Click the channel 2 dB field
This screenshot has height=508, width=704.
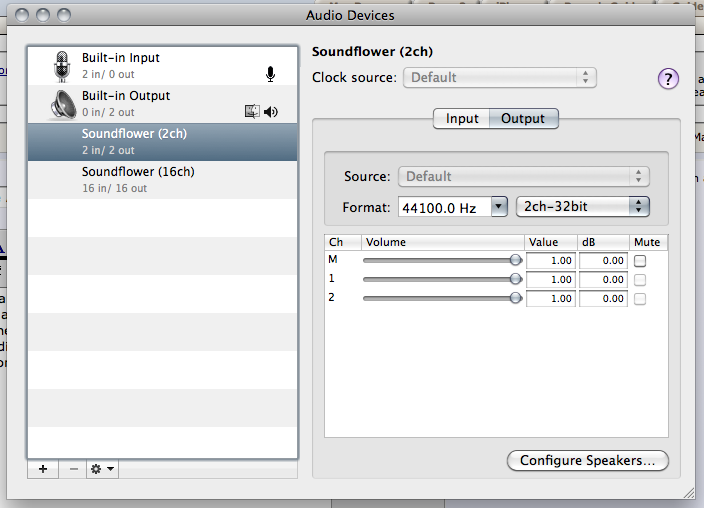[603, 299]
